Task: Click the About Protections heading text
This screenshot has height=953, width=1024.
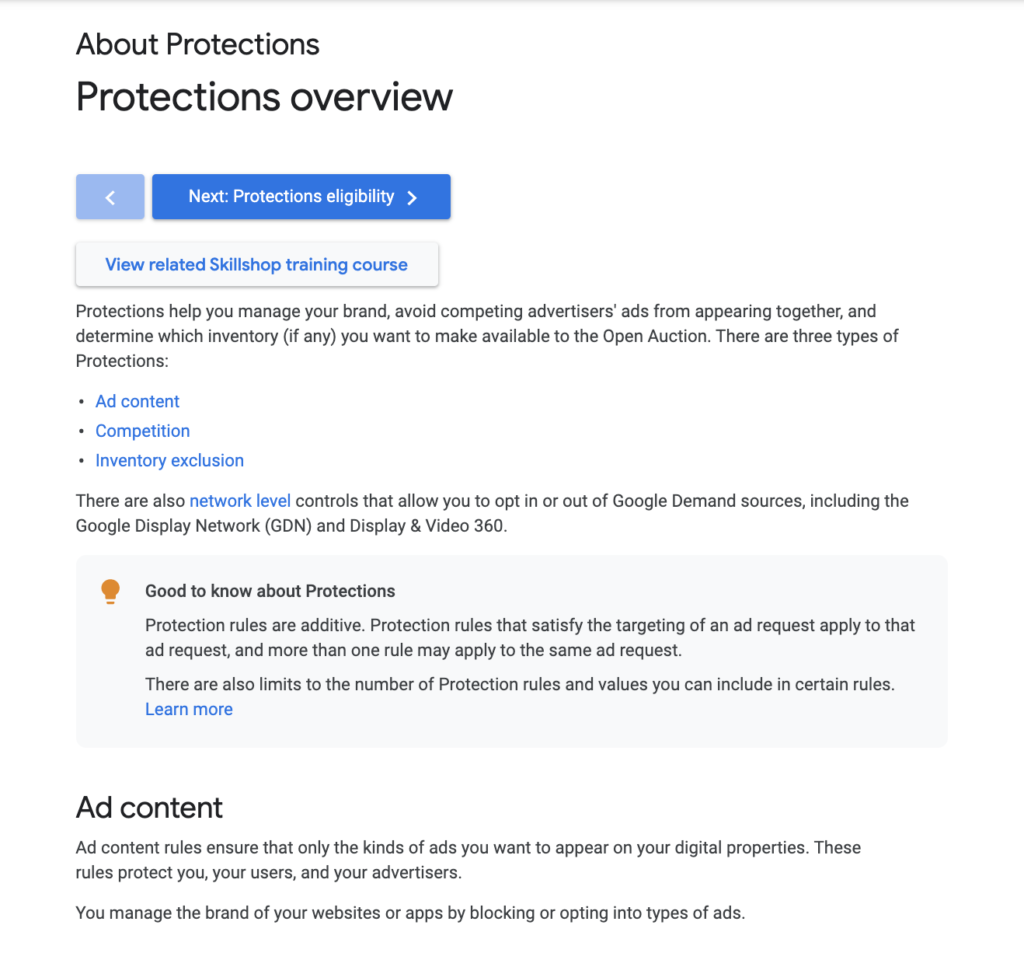Action: click(x=197, y=44)
